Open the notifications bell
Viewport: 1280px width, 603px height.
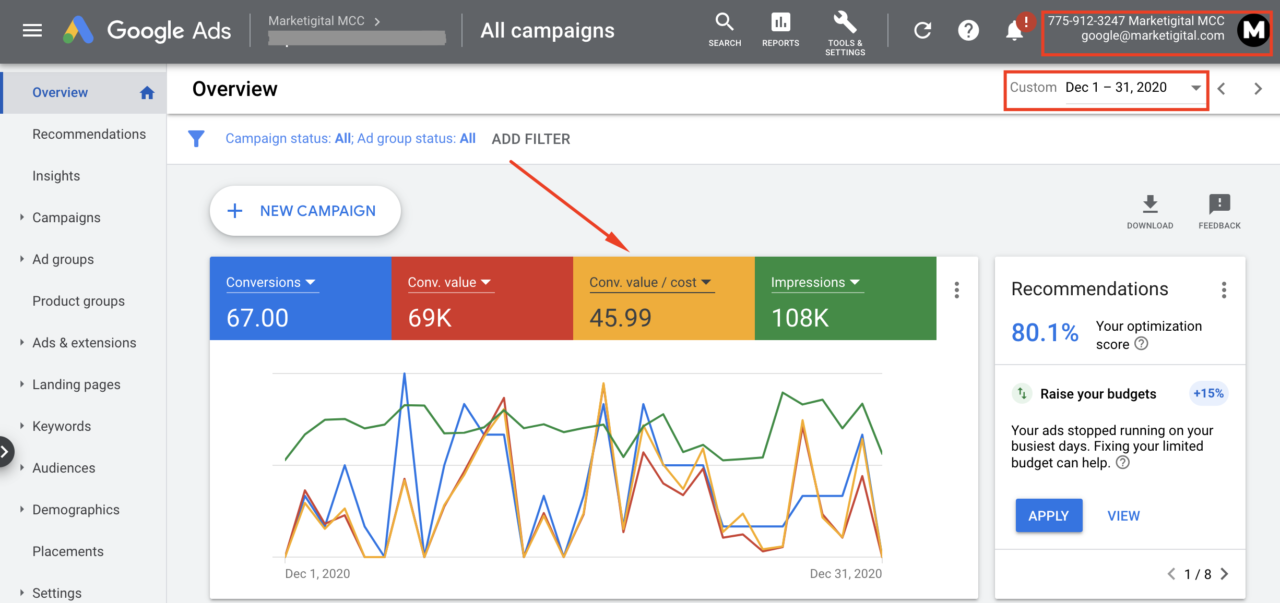pos(1015,29)
